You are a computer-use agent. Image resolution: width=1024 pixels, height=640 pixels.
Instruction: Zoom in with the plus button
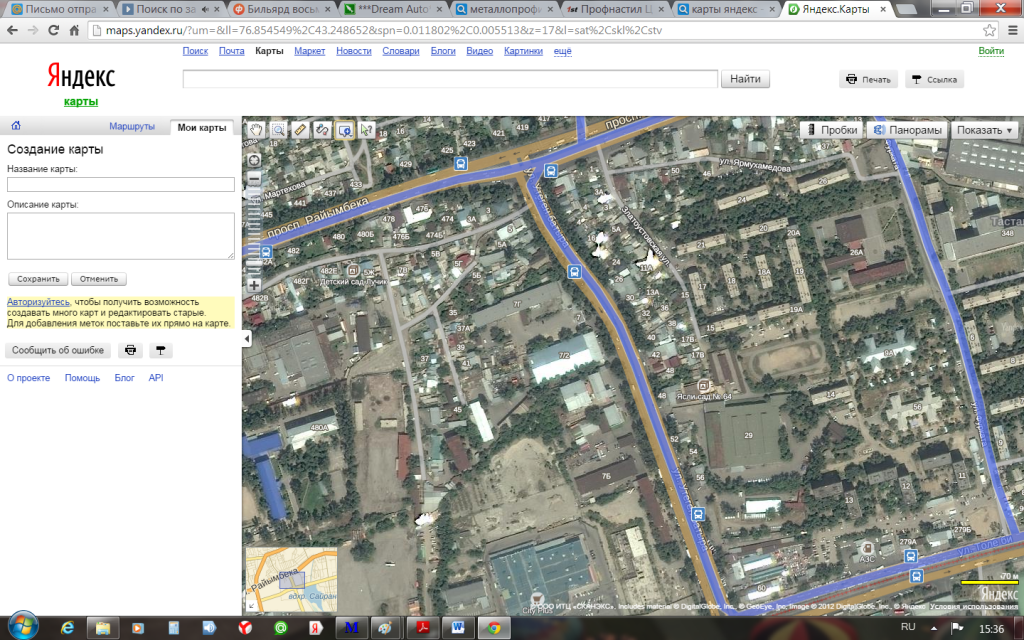click(254, 285)
